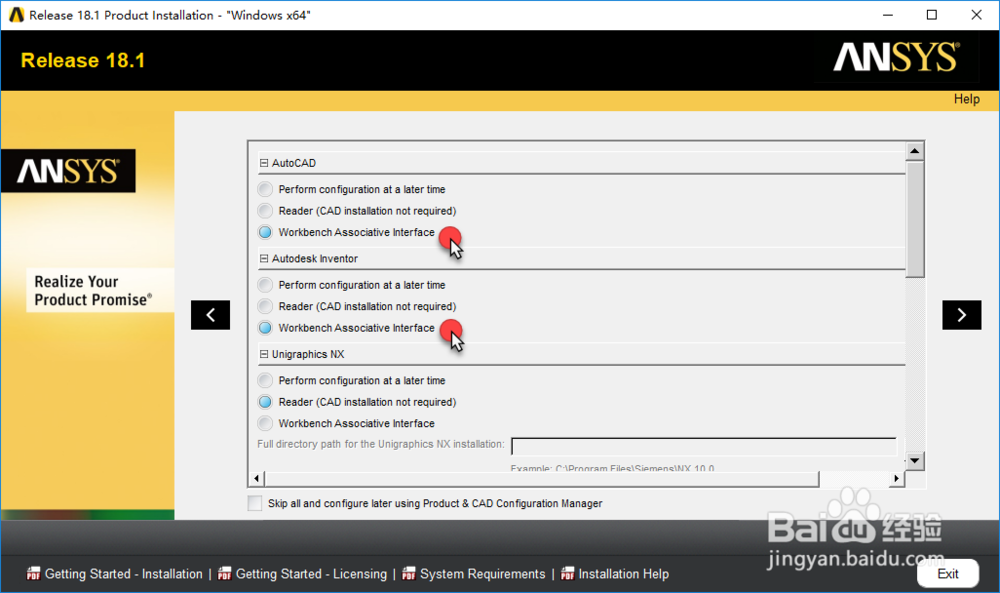The width and height of the screenshot is (1000, 593).
Task: Open Getting Started - Licensing link
Action: [x=311, y=574]
